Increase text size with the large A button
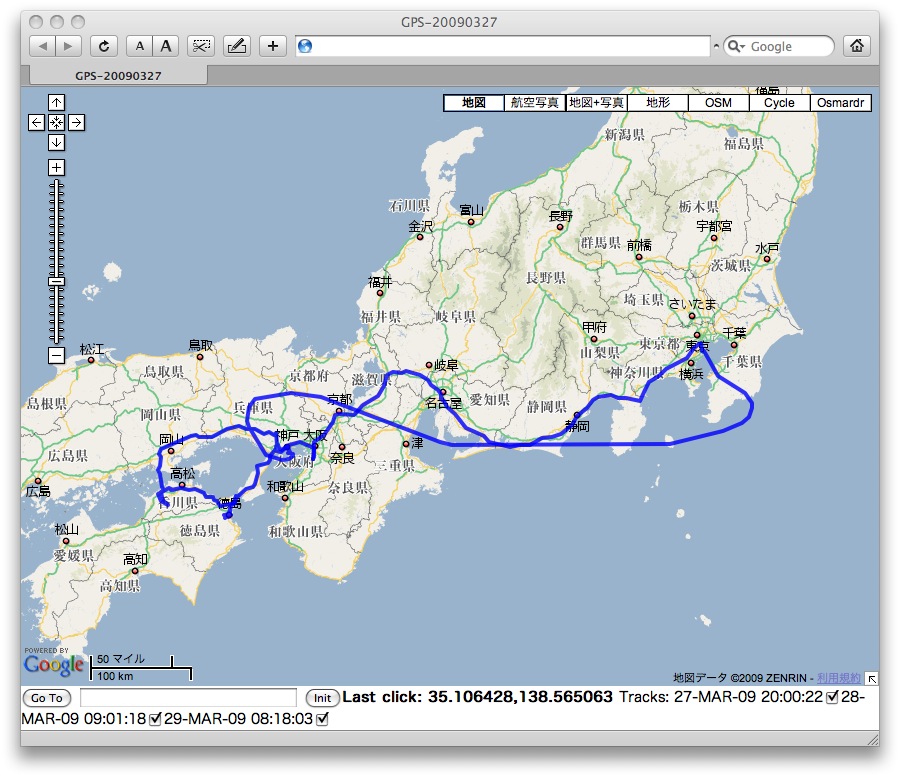Viewport: 900px width, 777px height. pyautogui.click(x=166, y=46)
